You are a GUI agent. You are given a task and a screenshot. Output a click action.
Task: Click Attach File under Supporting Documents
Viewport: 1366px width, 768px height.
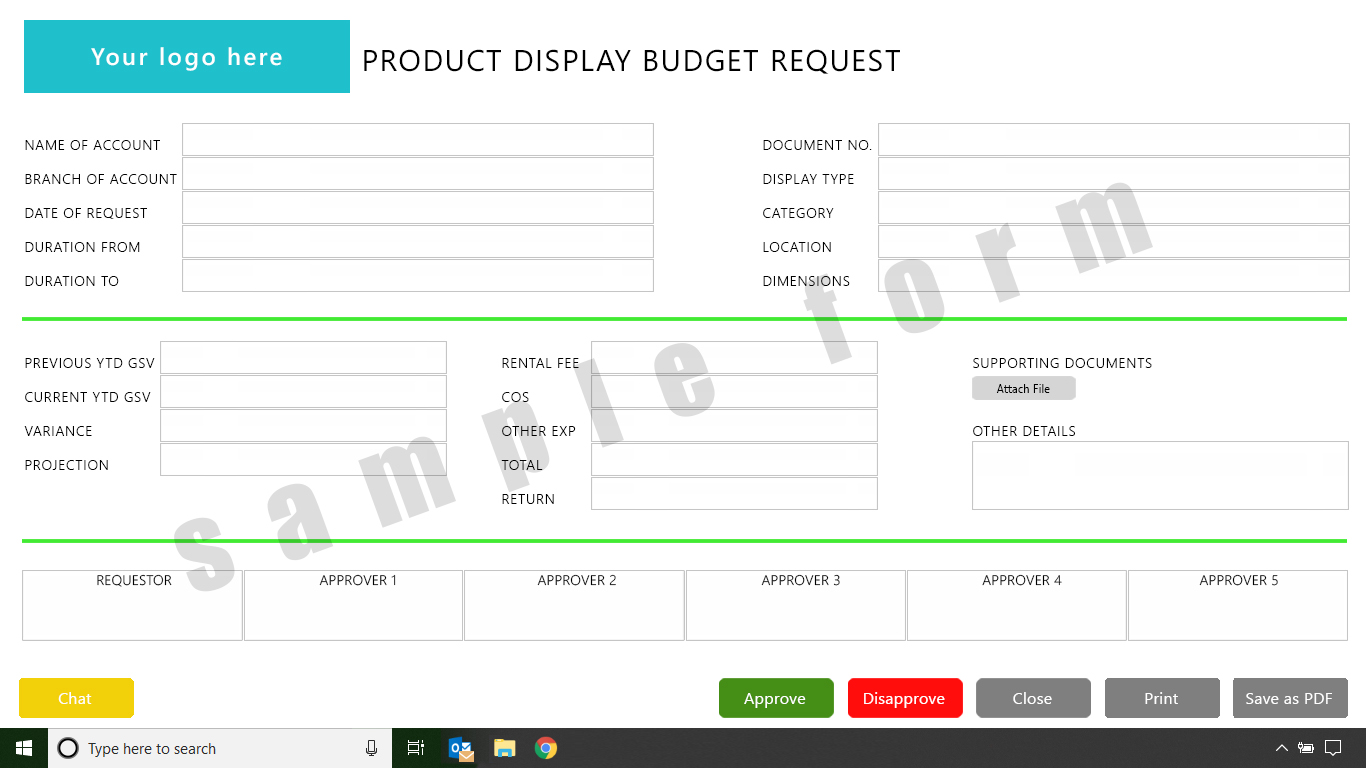coord(1024,388)
